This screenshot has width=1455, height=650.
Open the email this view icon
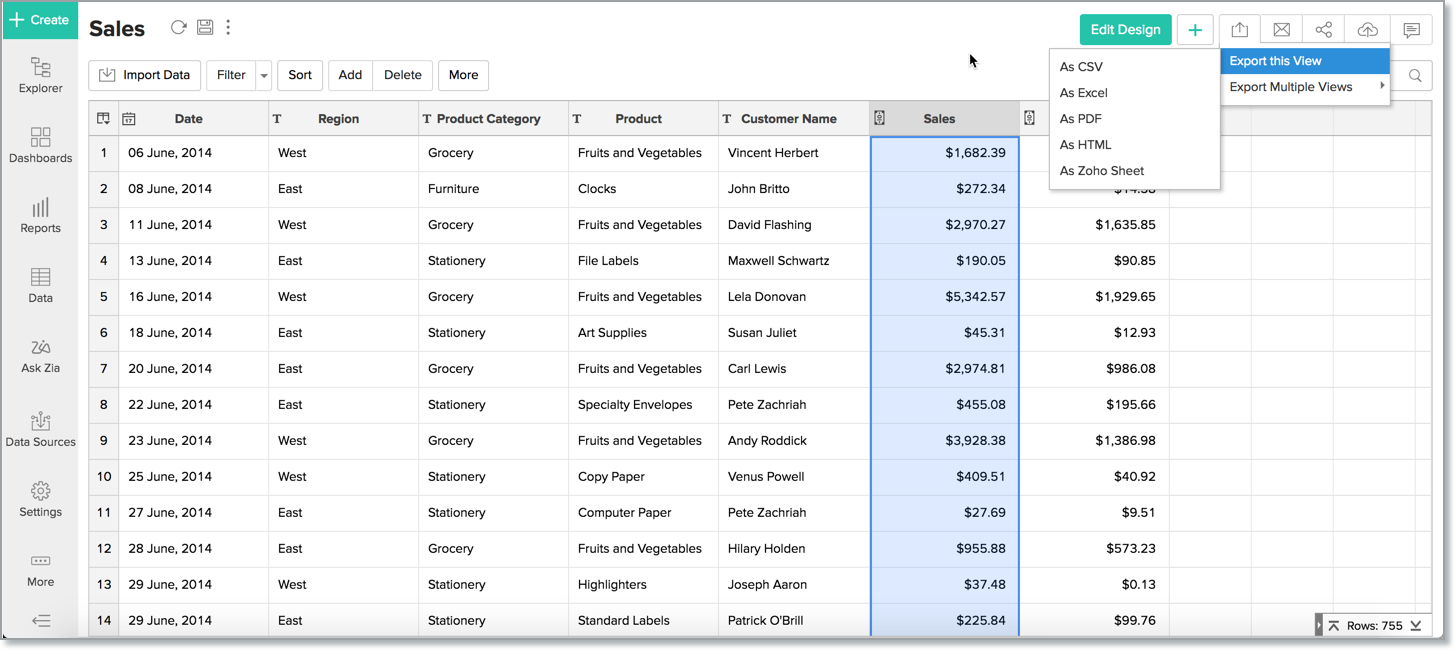coord(1281,29)
